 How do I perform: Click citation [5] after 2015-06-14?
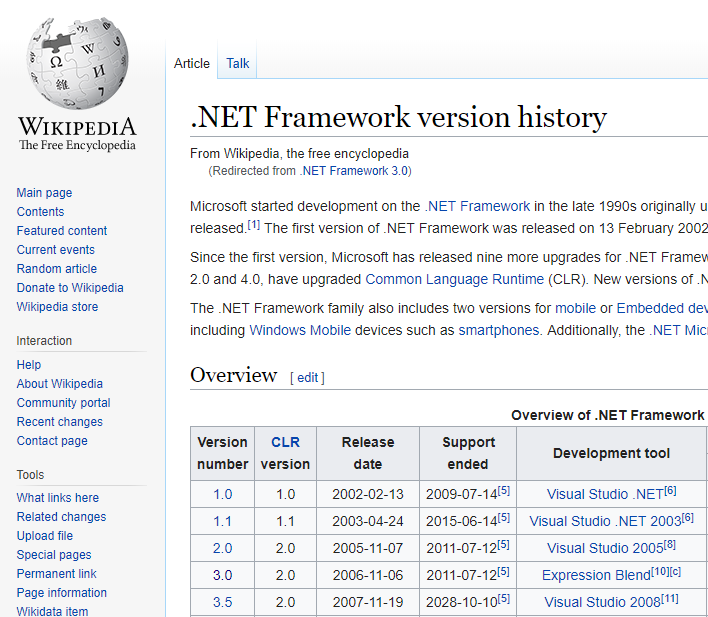coord(504,518)
